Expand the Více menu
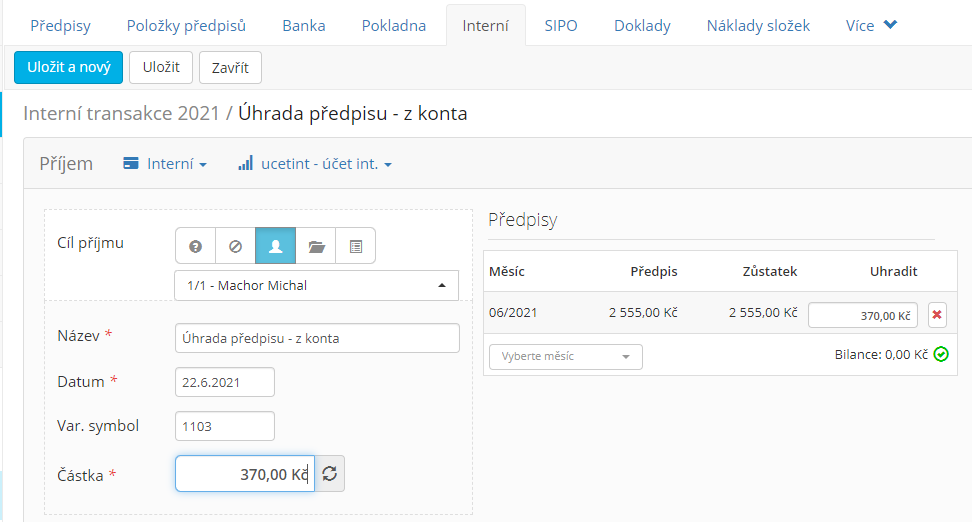 [x=871, y=25]
